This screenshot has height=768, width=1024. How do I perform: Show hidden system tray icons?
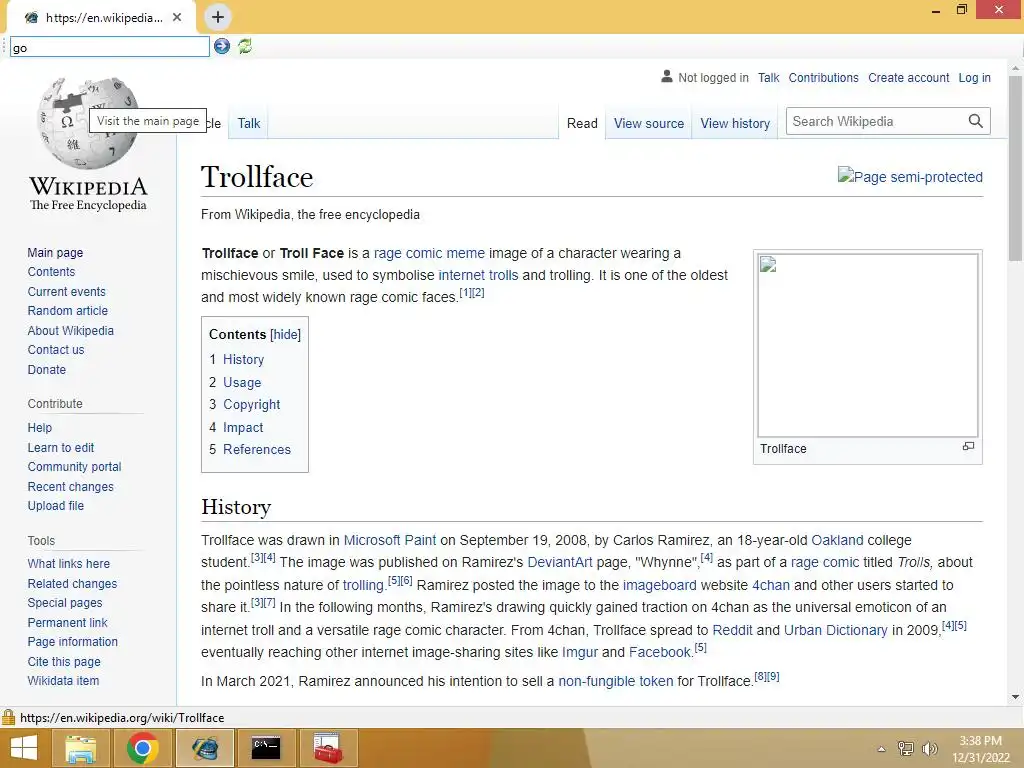pyautogui.click(x=881, y=749)
